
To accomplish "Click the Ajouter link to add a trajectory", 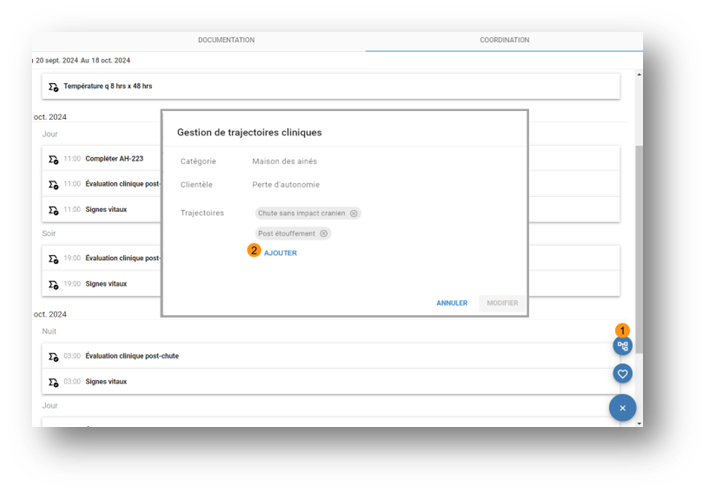I will click(280, 253).
